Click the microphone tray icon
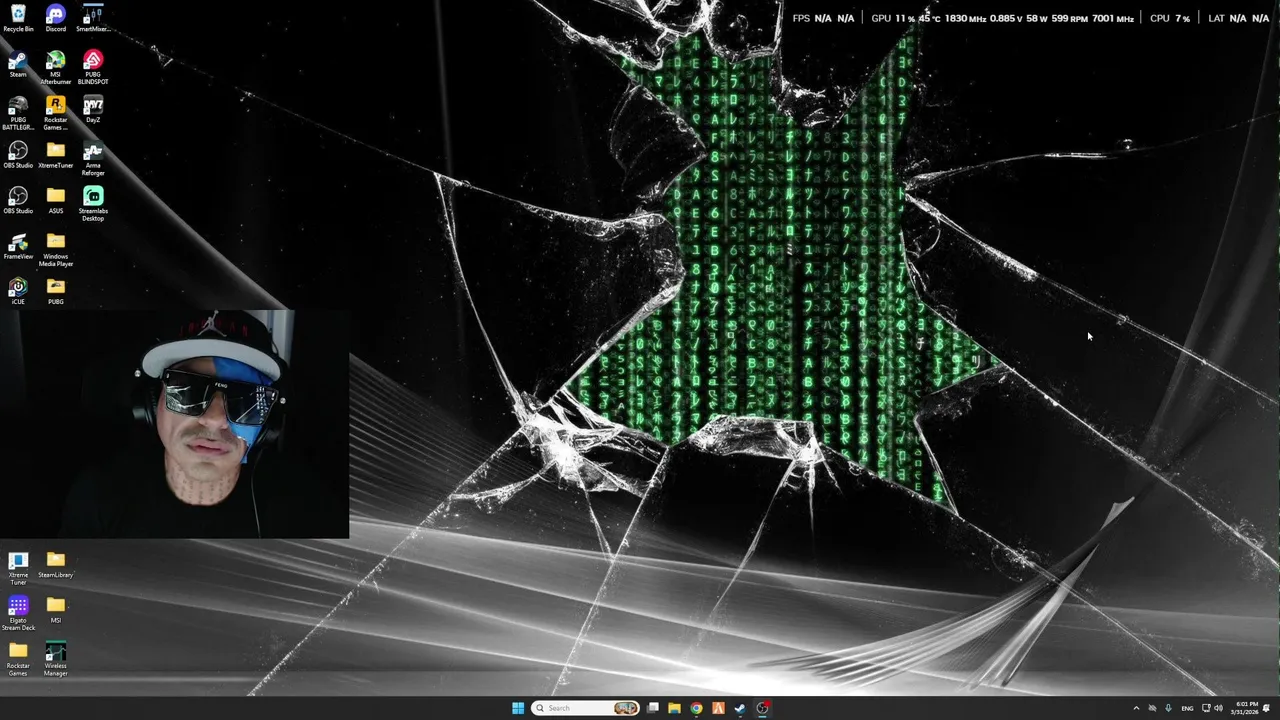 click(1168, 708)
